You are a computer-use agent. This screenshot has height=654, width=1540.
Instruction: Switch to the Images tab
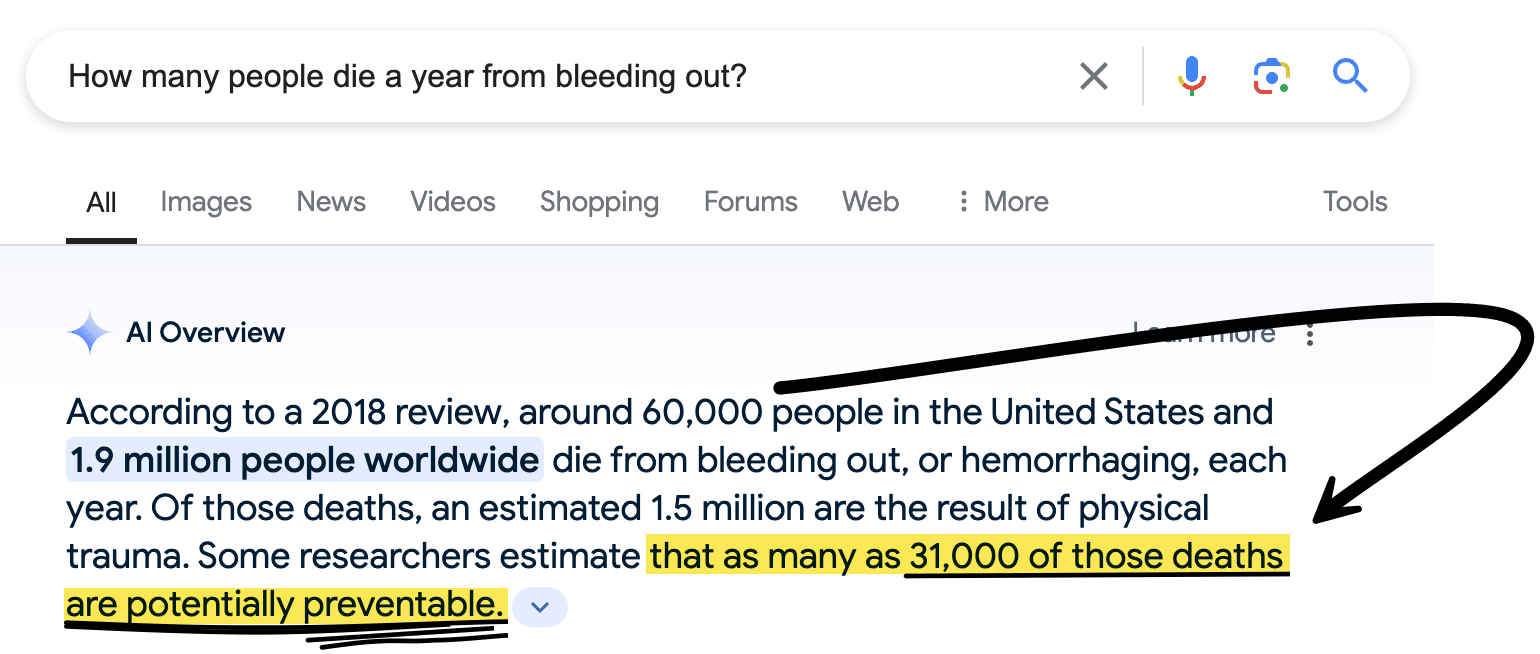tap(206, 202)
